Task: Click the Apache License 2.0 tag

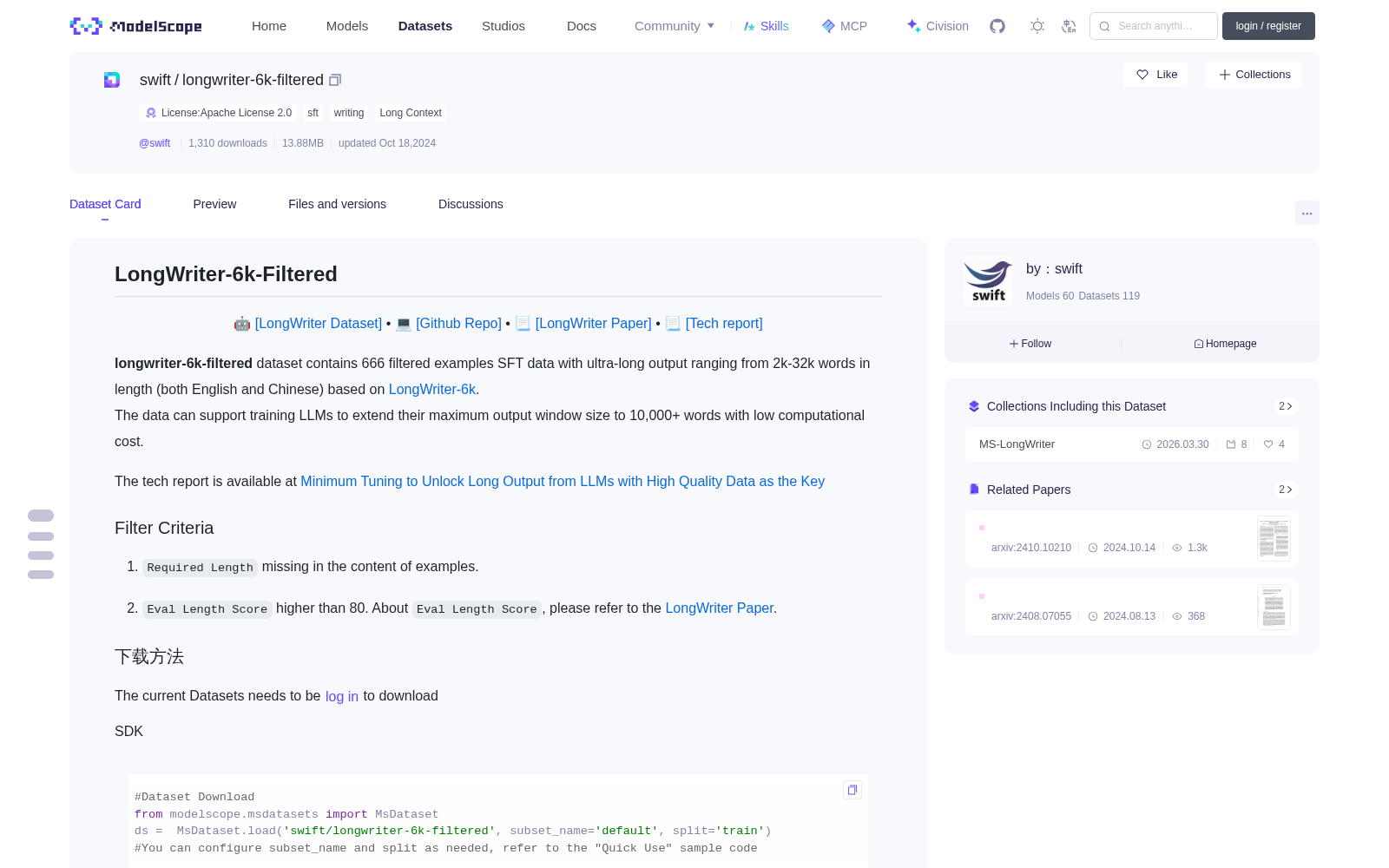Action: pyautogui.click(x=219, y=113)
